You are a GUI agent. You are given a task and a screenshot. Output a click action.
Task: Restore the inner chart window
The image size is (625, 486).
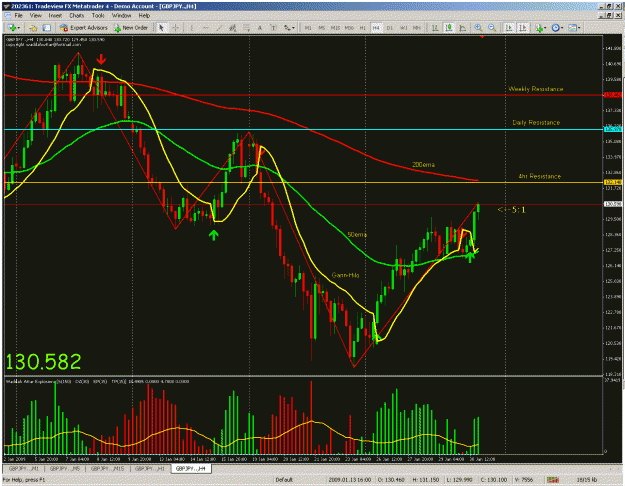click(609, 16)
